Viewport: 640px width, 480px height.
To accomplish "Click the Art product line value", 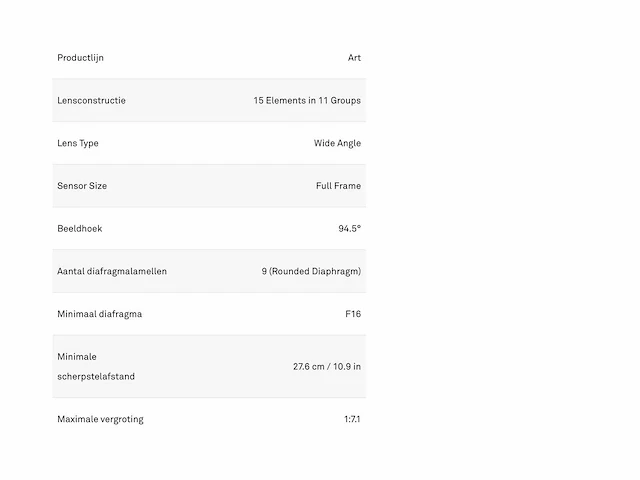I will point(354,58).
